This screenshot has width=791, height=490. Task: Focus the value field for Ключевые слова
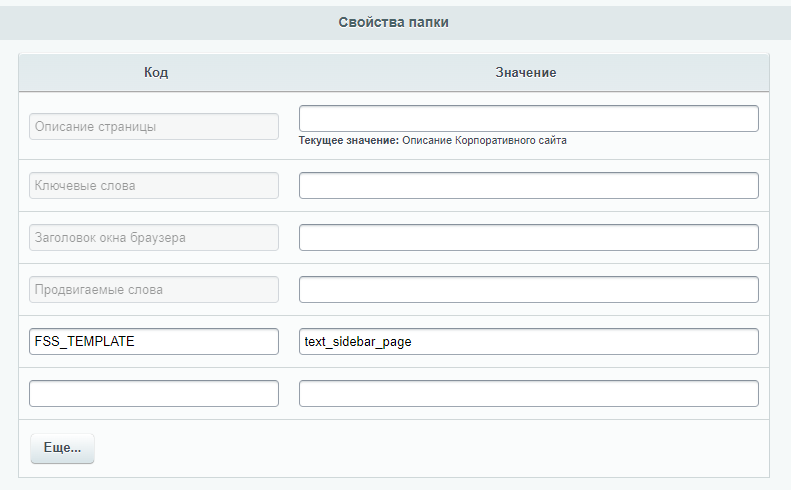(x=529, y=186)
